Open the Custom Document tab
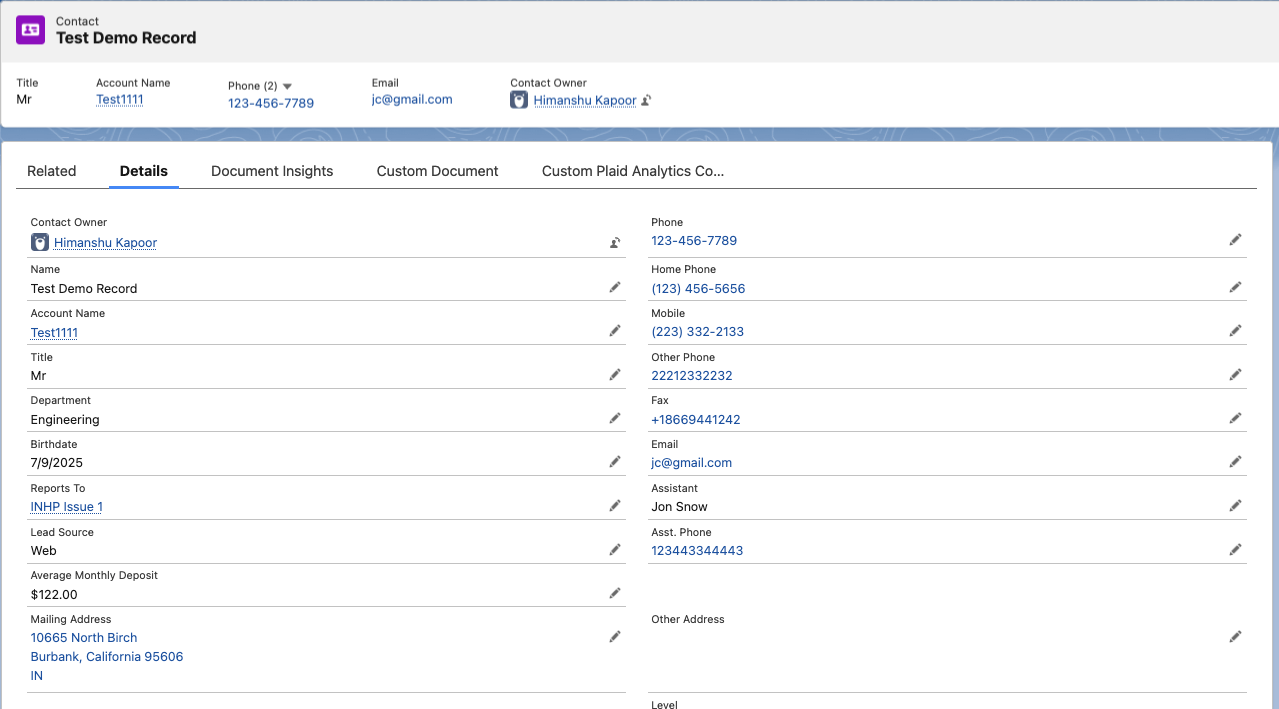Viewport: 1279px width, 709px height. pyautogui.click(x=437, y=171)
